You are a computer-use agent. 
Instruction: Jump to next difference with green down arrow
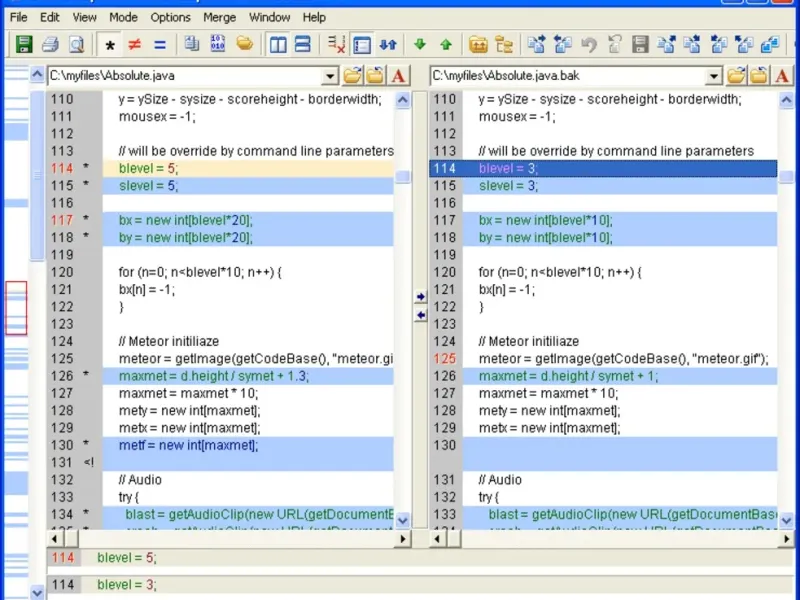[420, 44]
